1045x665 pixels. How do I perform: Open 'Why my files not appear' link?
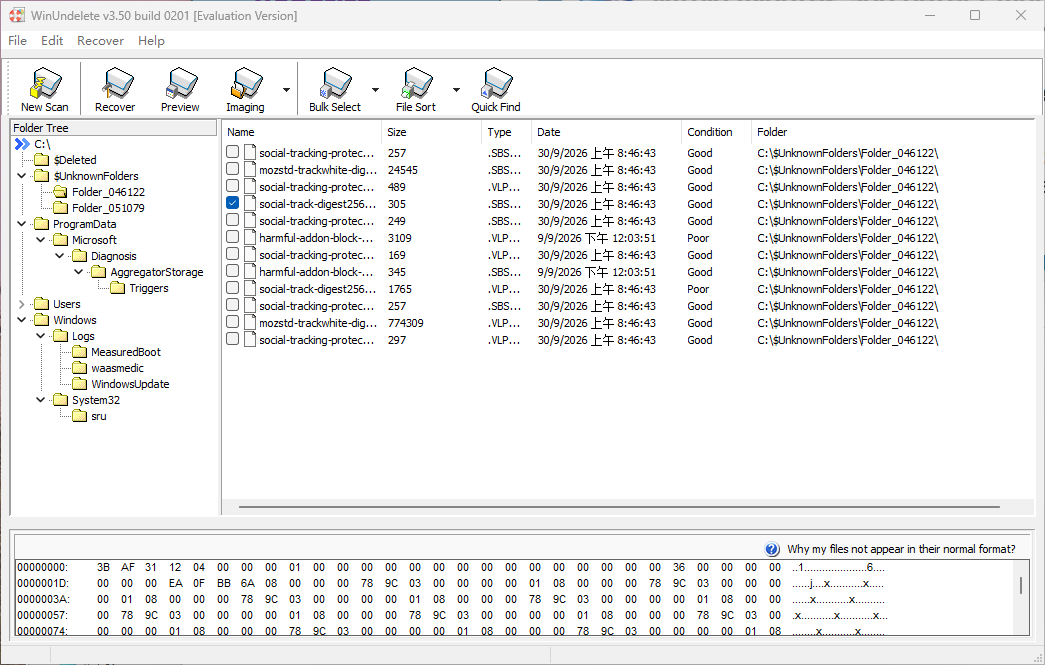click(x=901, y=549)
